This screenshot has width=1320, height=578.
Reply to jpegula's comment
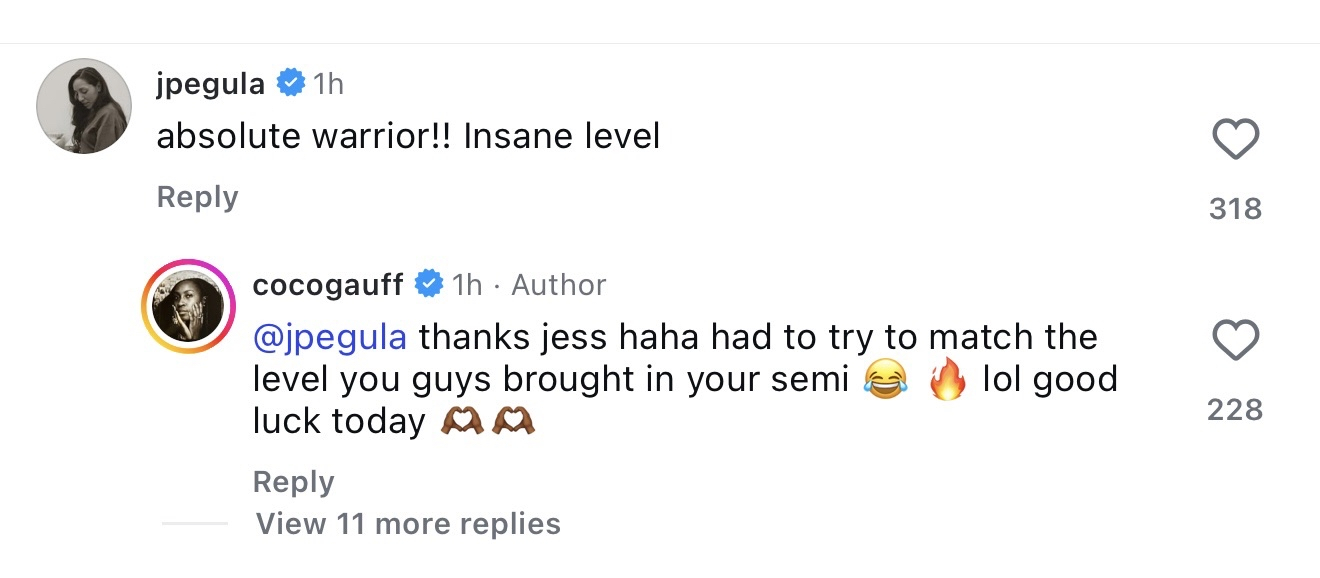click(x=197, y=197)
